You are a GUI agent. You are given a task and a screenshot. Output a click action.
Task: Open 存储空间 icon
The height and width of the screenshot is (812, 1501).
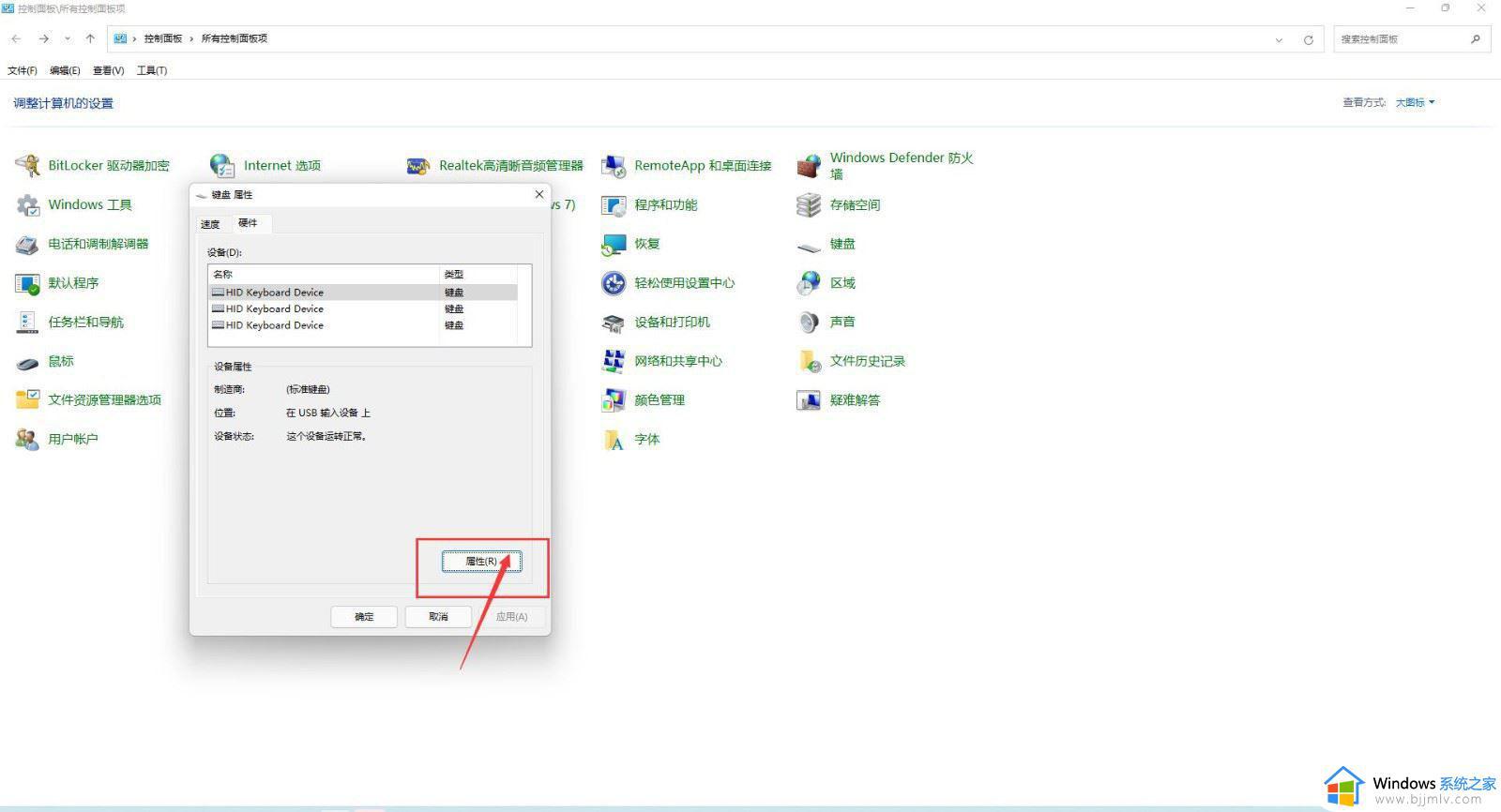point(809,204)
